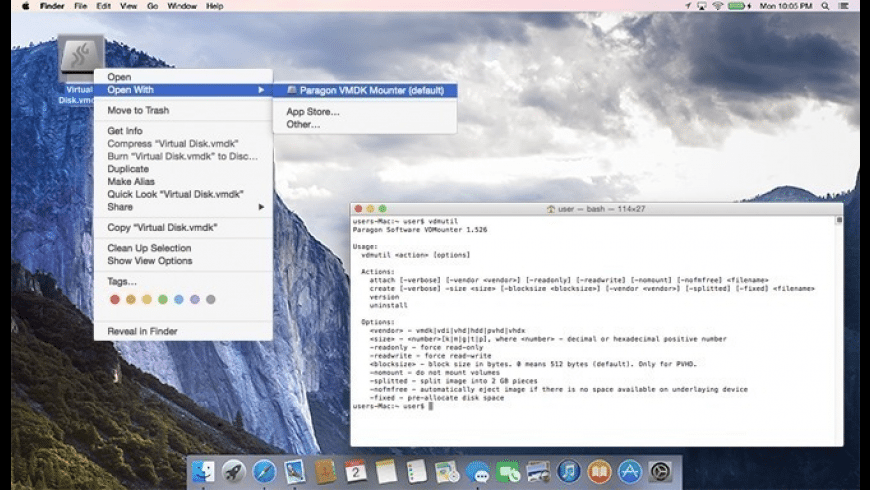Apply the green tag color

[x=163, y=300]
